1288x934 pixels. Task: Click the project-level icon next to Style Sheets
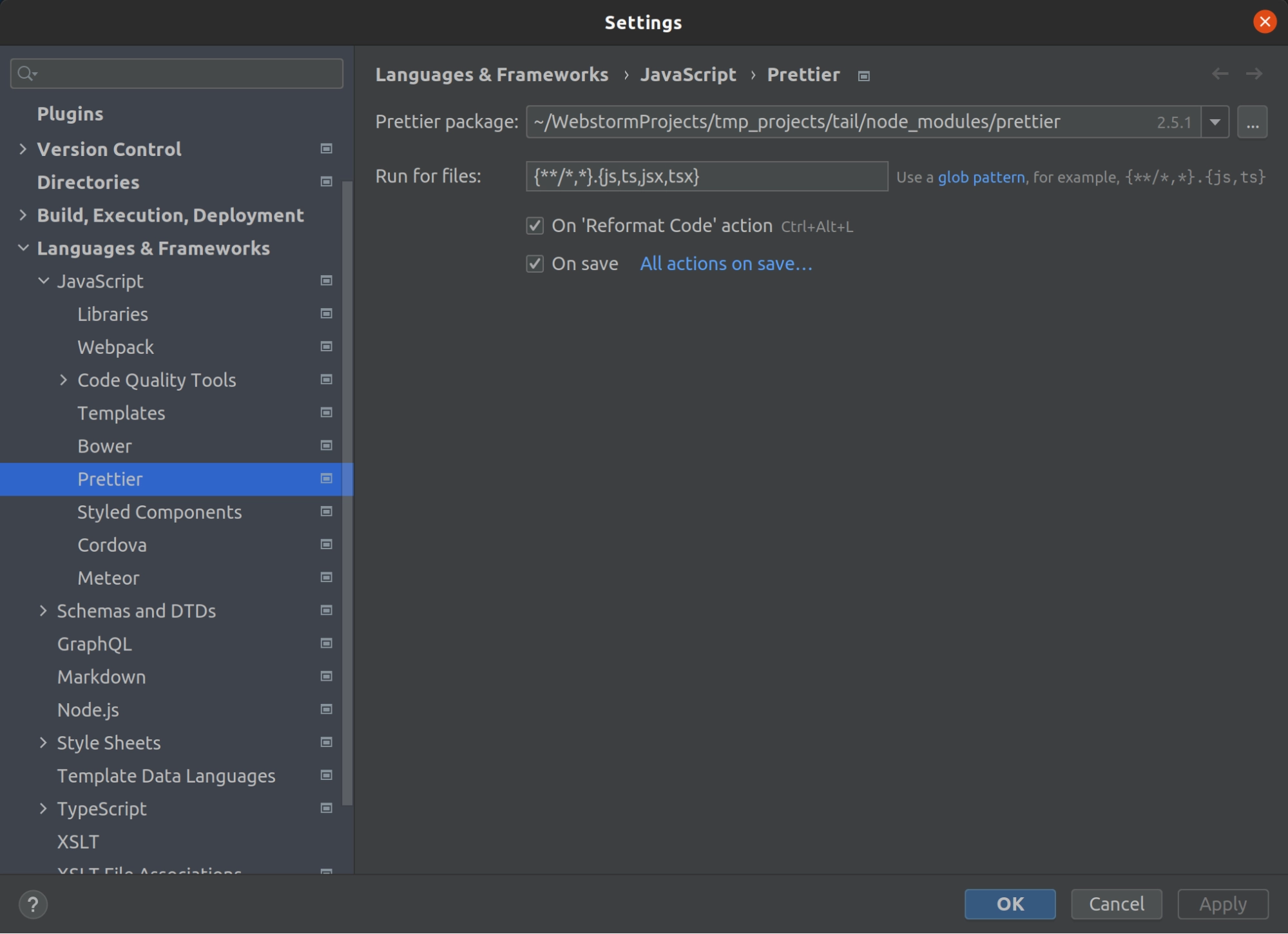[x=327, y=743]
